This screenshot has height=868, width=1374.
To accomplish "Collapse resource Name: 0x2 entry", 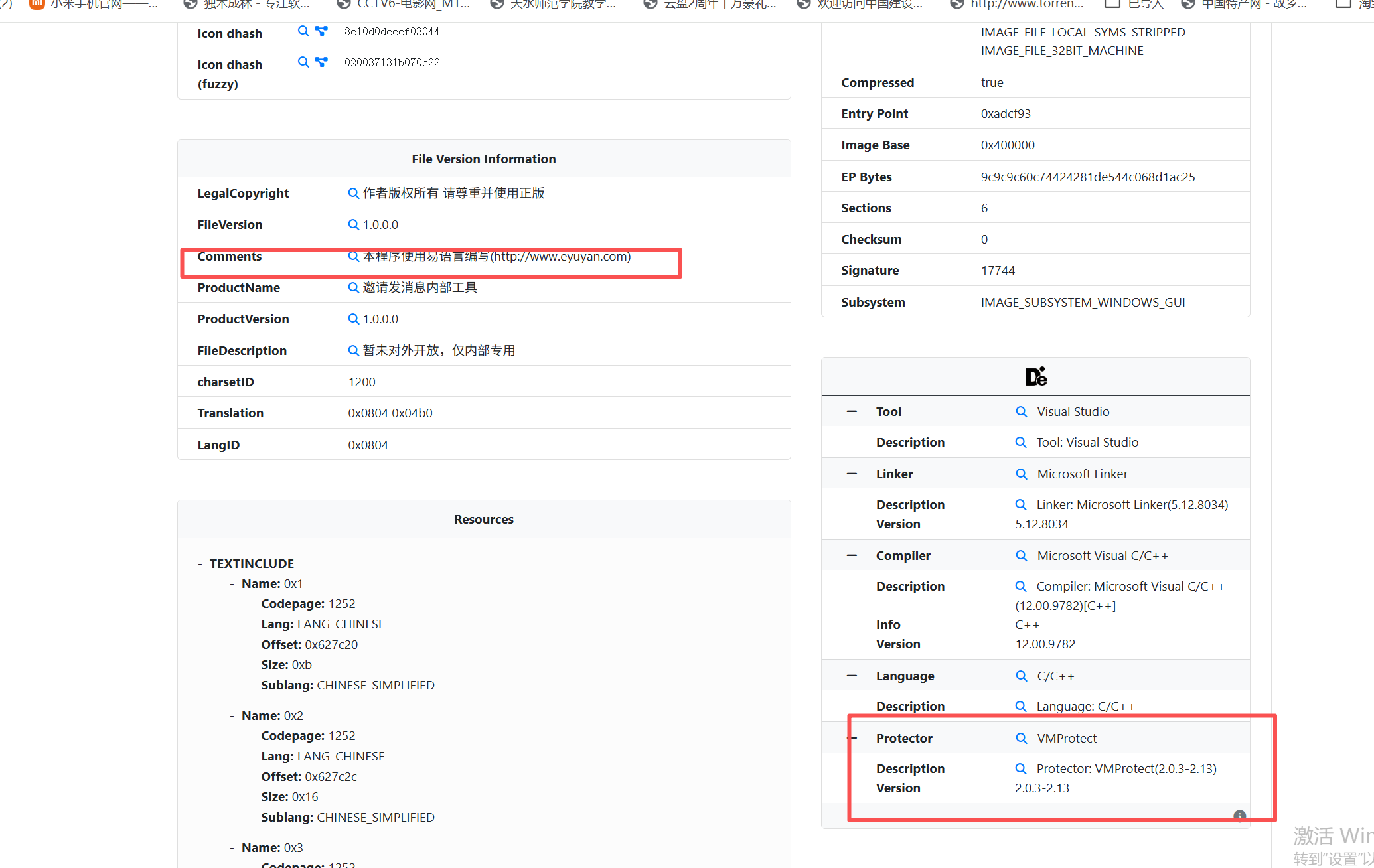I will point(232,716).
